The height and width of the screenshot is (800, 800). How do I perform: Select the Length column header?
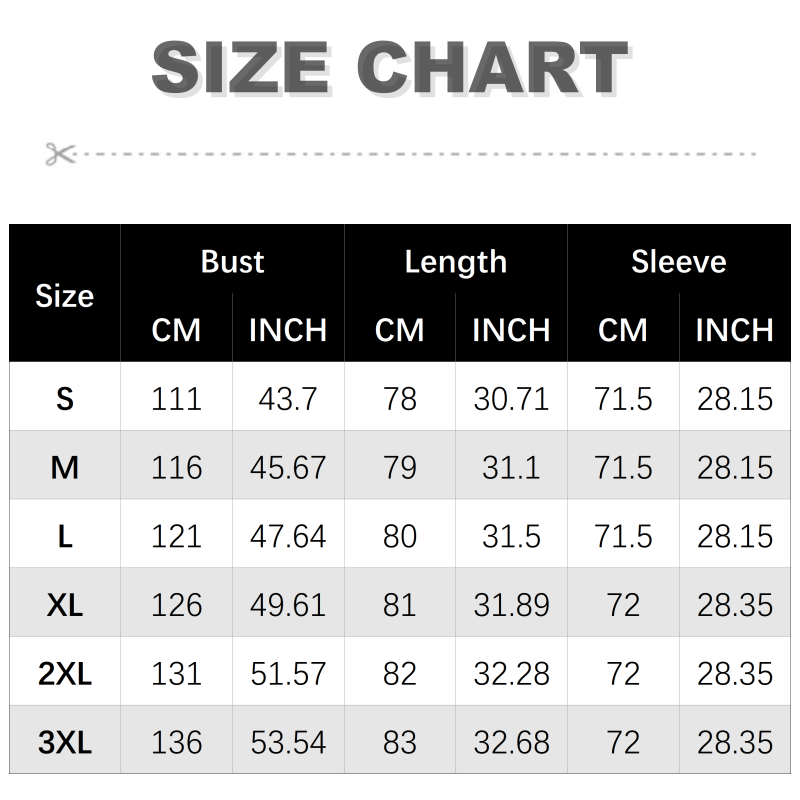[x=455, y=262]
